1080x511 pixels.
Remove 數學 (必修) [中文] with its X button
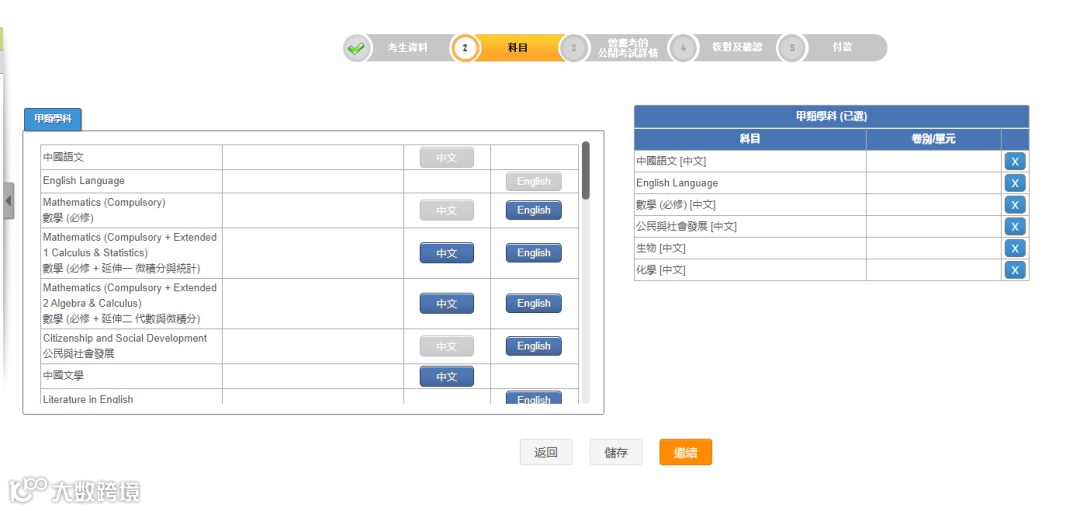point(1015,205)
